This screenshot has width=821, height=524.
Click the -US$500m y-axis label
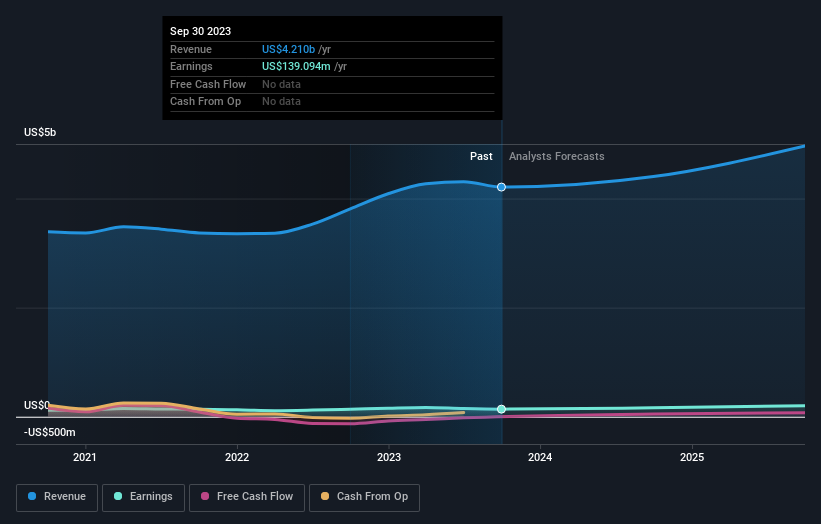coord(50,432)
